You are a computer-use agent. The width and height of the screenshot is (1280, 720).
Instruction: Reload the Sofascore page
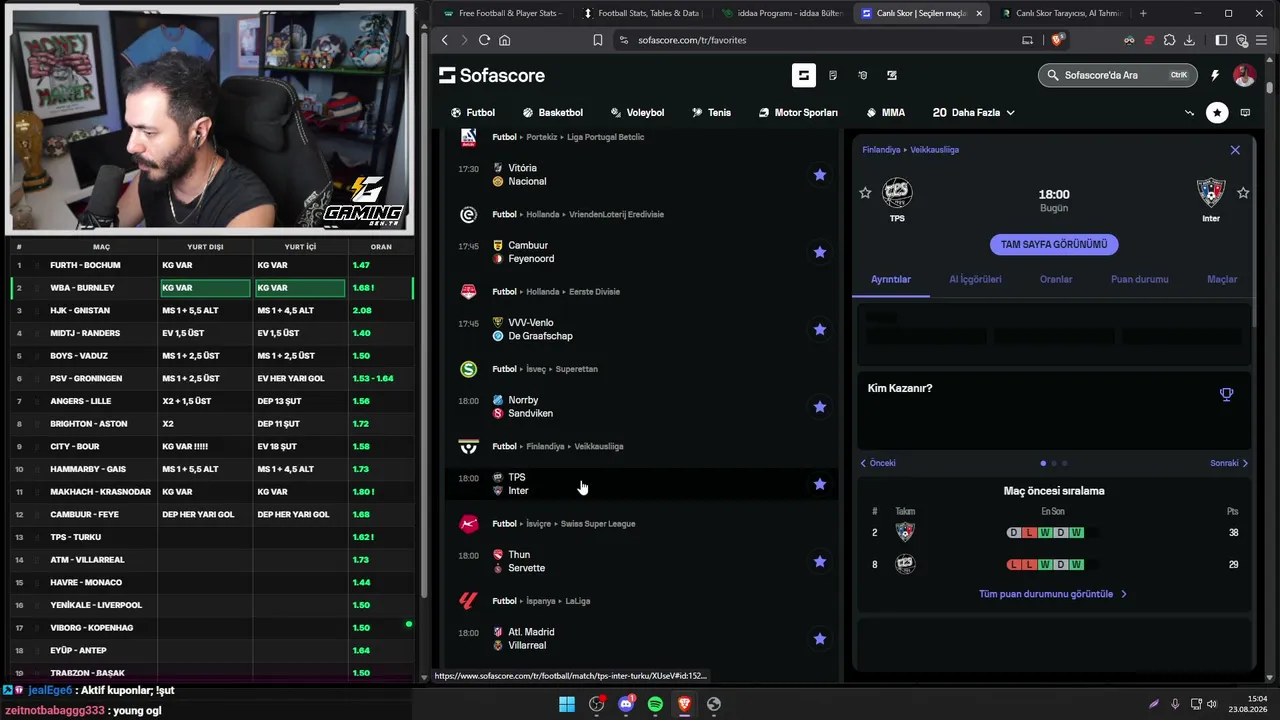coord(484,40)
